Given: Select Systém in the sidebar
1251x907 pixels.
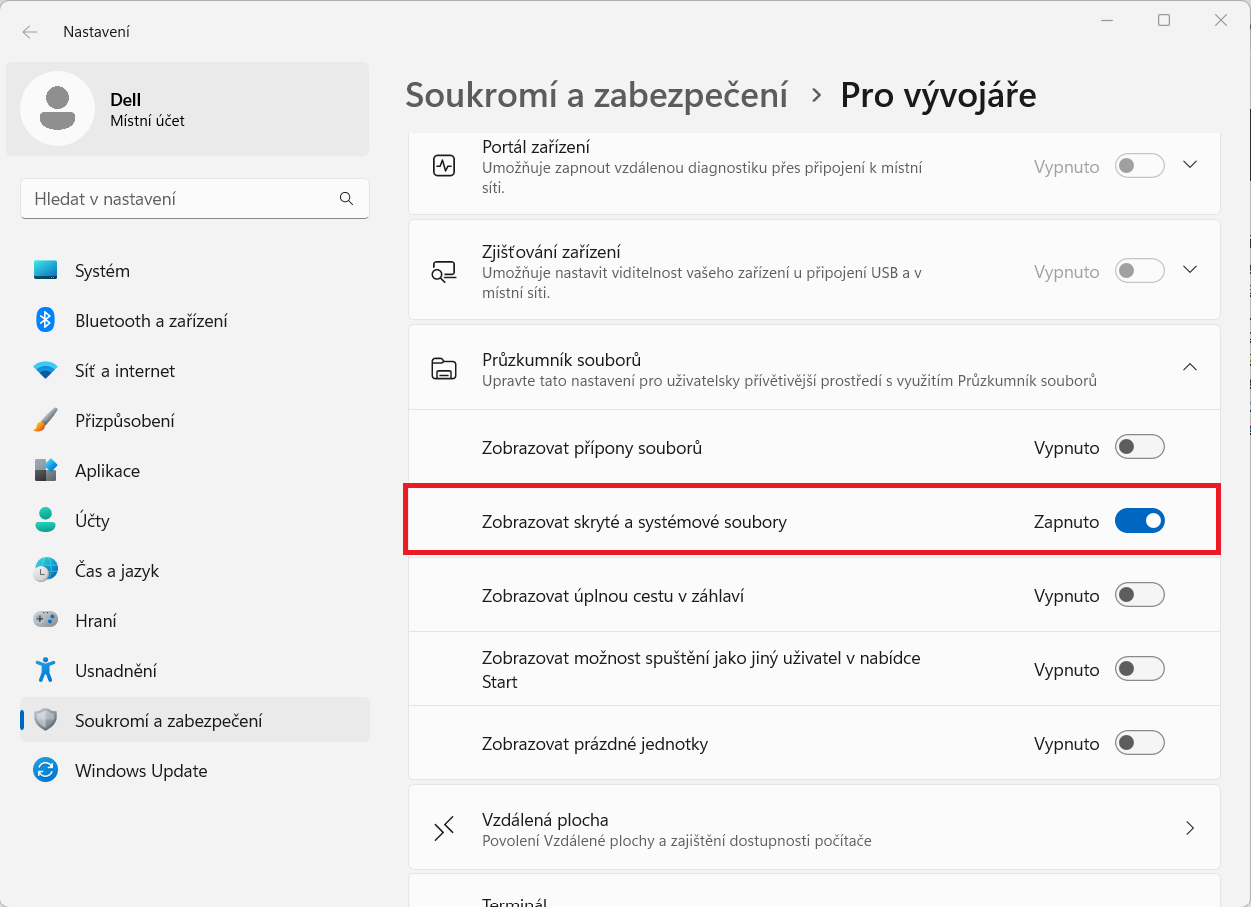Looking at the screenshot, I should point(101,270).
